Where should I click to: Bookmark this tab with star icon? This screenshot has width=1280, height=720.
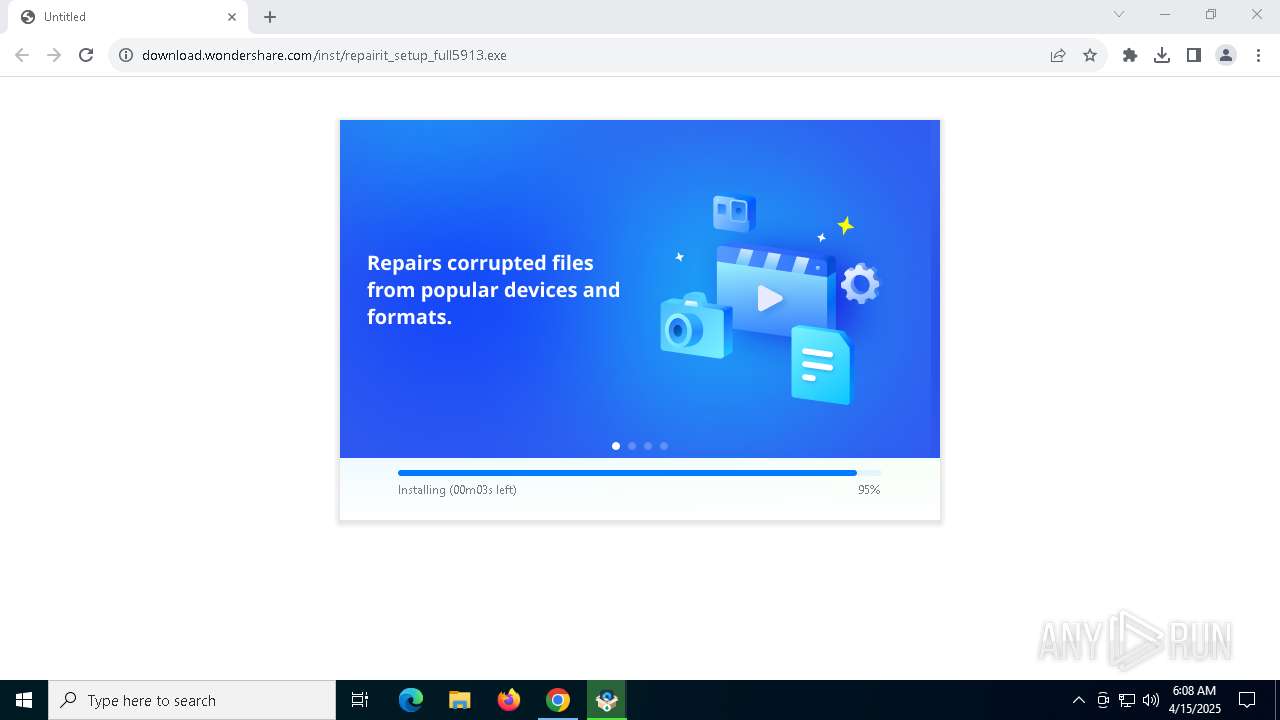click(x=1090, y=55)
